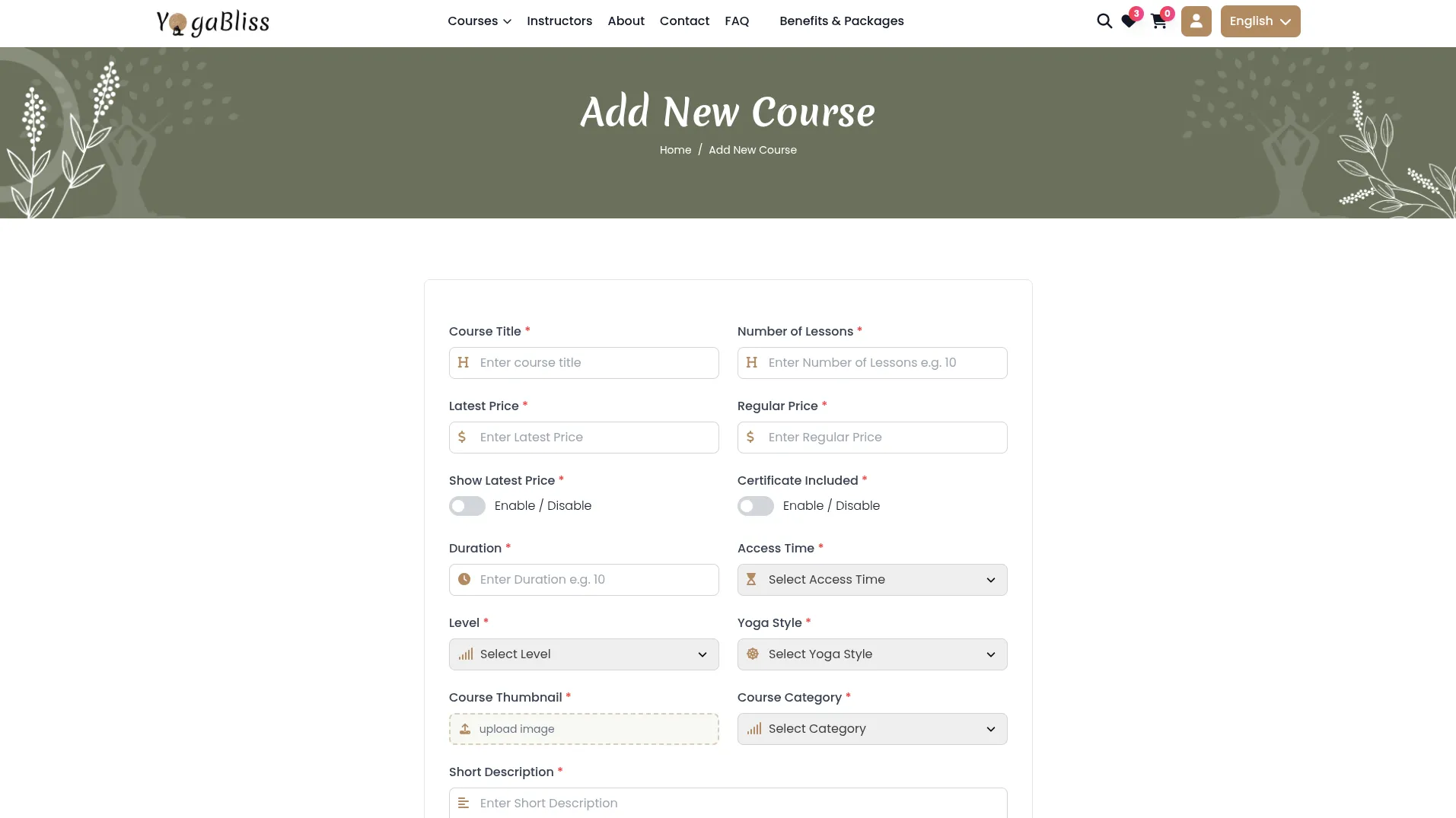Choose a category from Select Category

coord(871,729)
